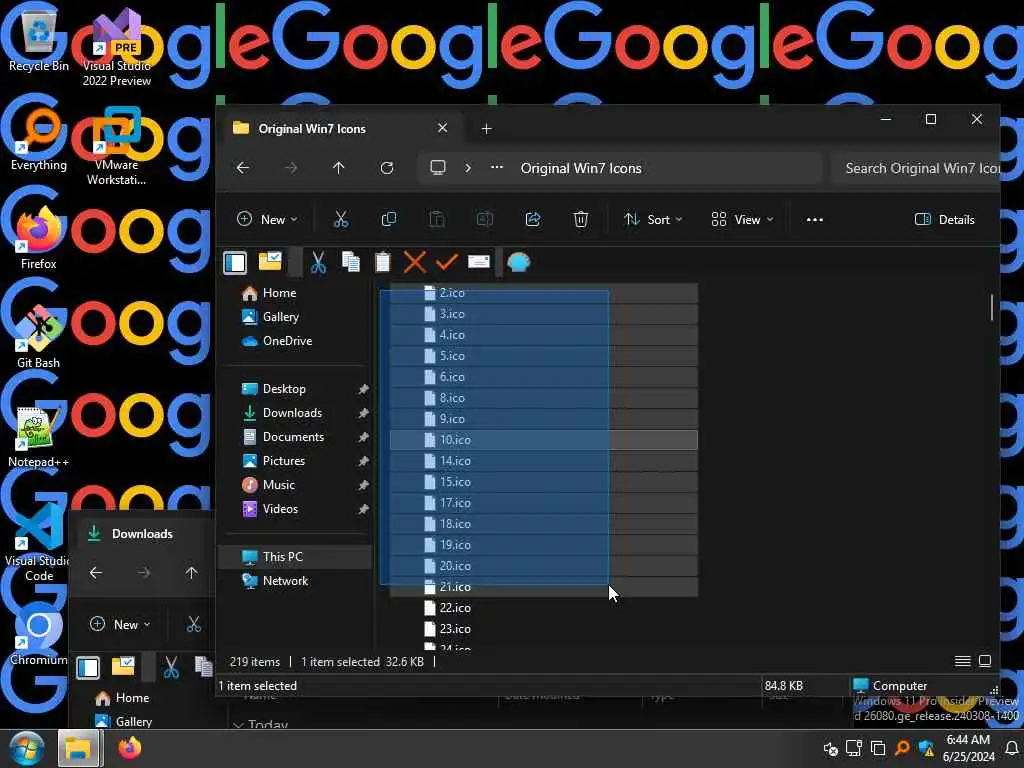1024x768 pixels.
Task: Show hidden breadcrumb folders via ellipsis
Action: tap(497, 167)
